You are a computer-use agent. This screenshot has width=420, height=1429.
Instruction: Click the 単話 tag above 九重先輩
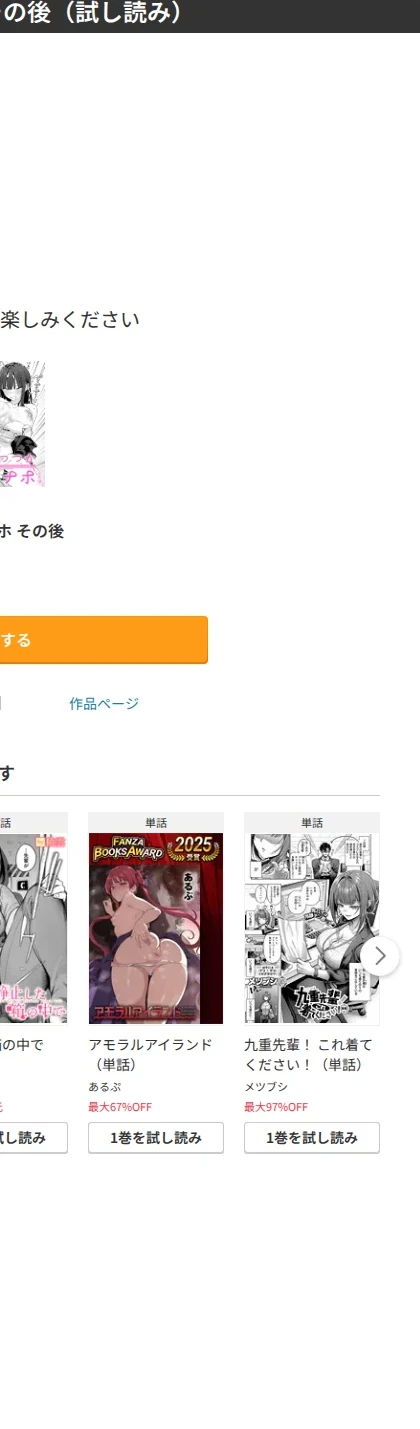tap(312, 823)
